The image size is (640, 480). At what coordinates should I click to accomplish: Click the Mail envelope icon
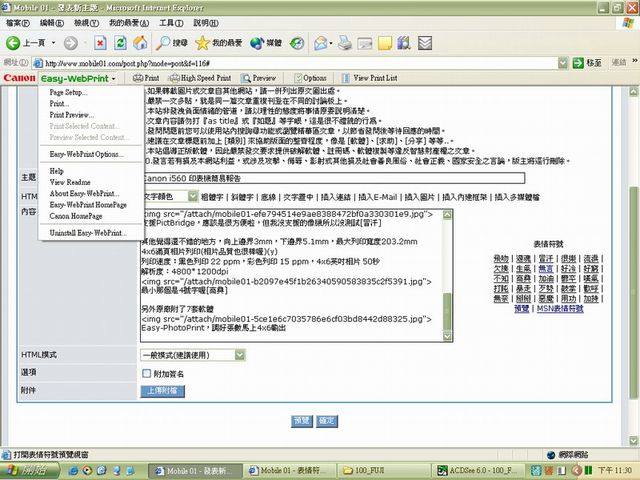pyautogui.click(x=320, y=43)
